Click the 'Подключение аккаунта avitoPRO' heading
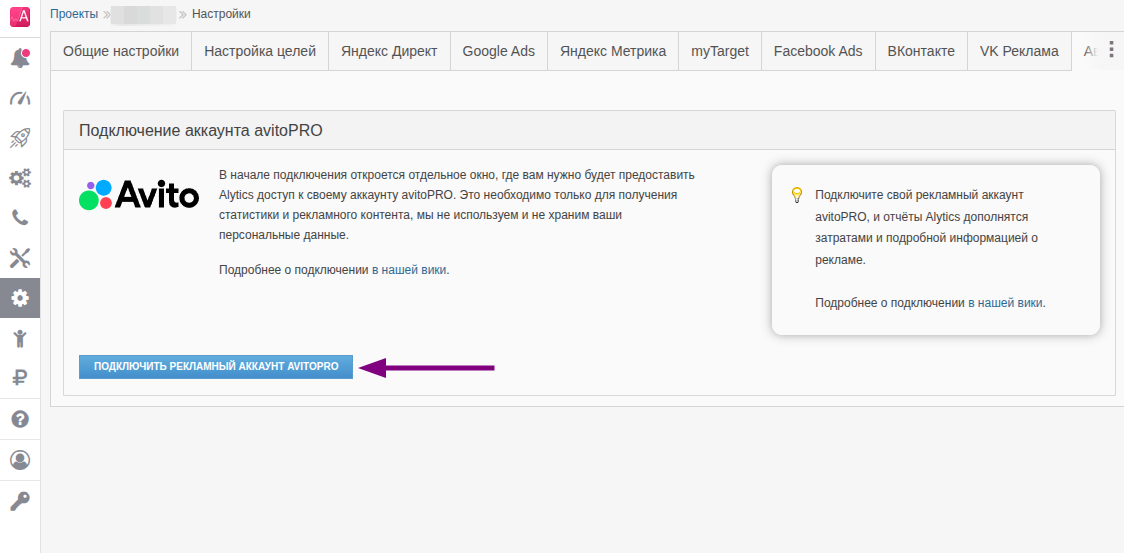The height and width of the screenshot is (553, 1124). (201, 131)
